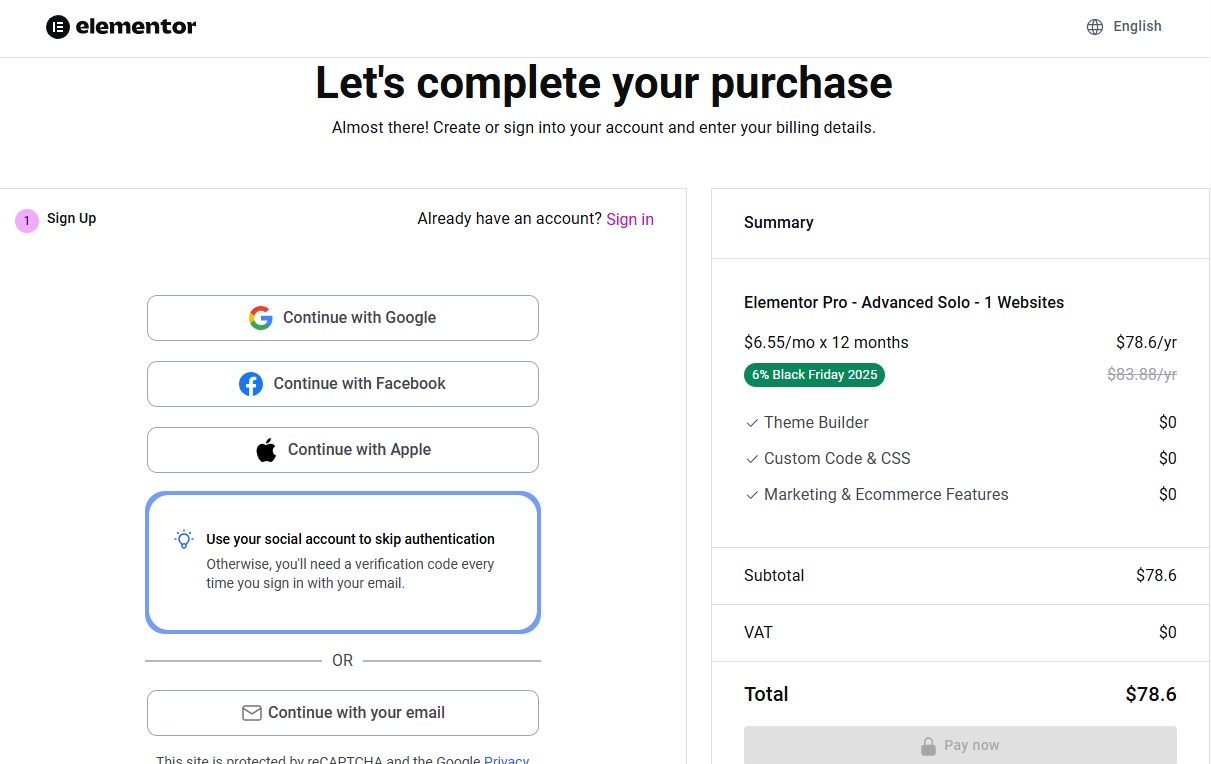Continue with Apple
The width and height of the screenshot is (1211, 764).
click(x=343, y=450)
